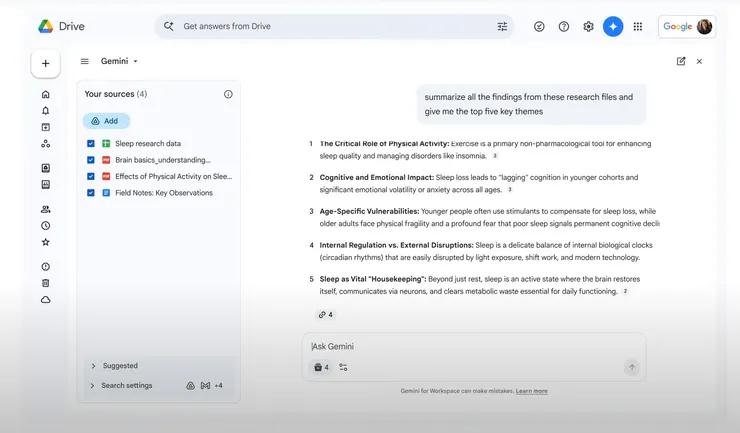This screenshot has width=740, height=433.
Task: Open prompt tuning options icon
Action: point(344,367)
